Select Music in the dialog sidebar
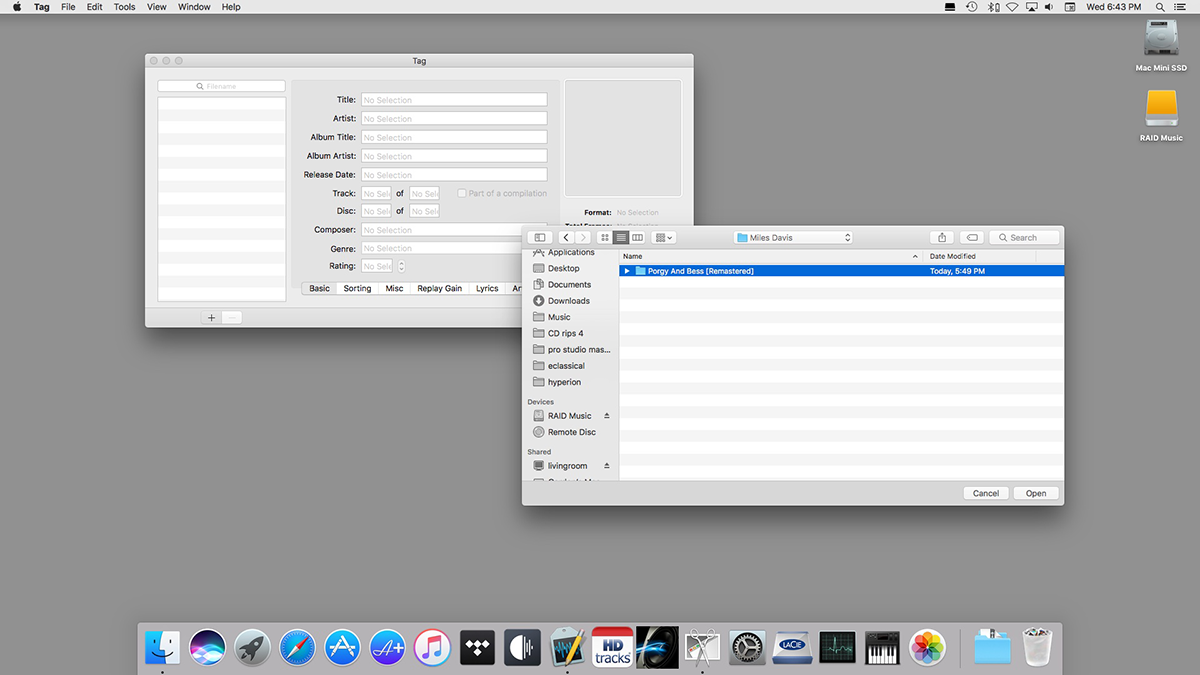 (x=559, y=317)
